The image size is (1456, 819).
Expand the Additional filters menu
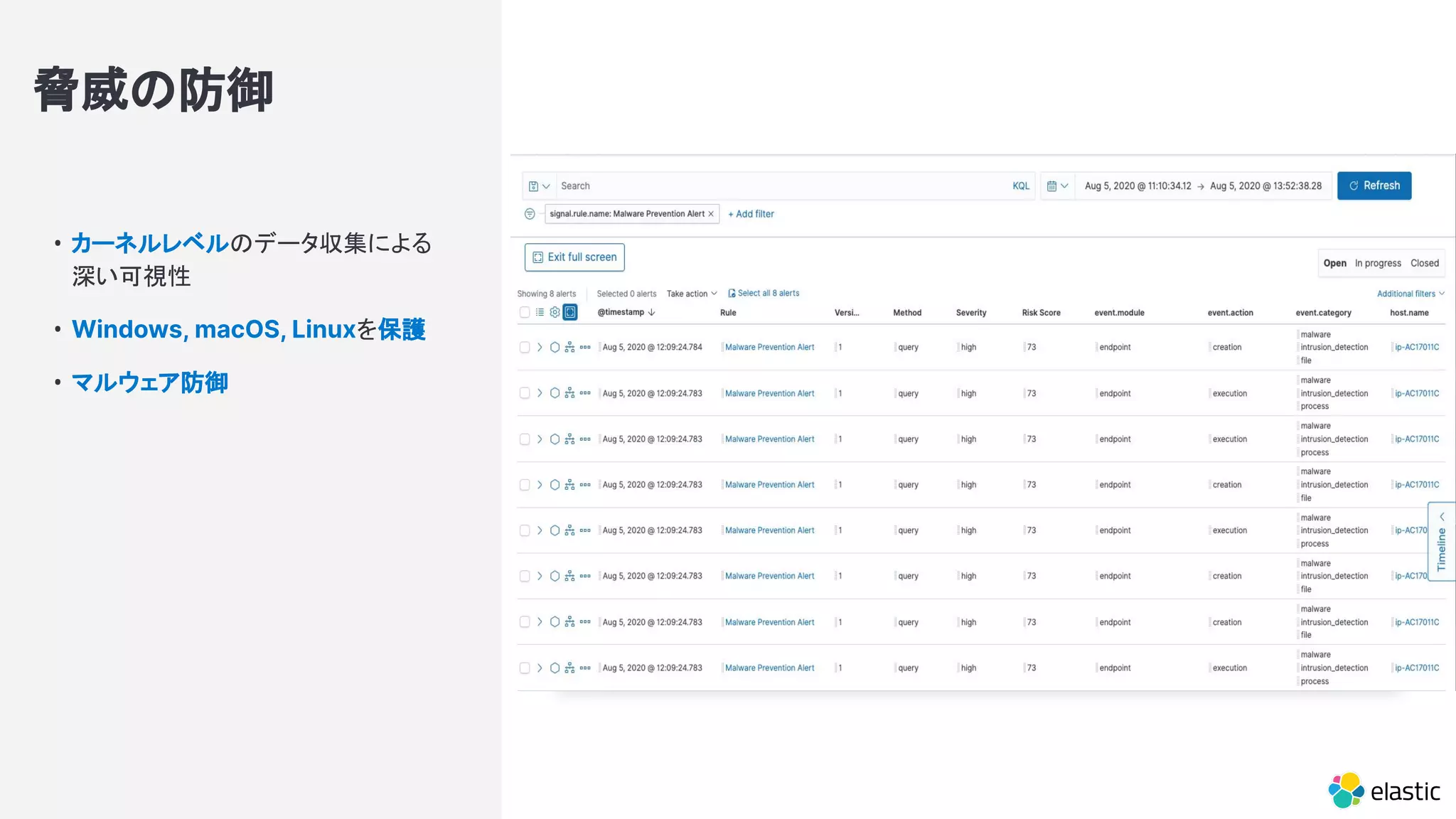point(1410,294)
